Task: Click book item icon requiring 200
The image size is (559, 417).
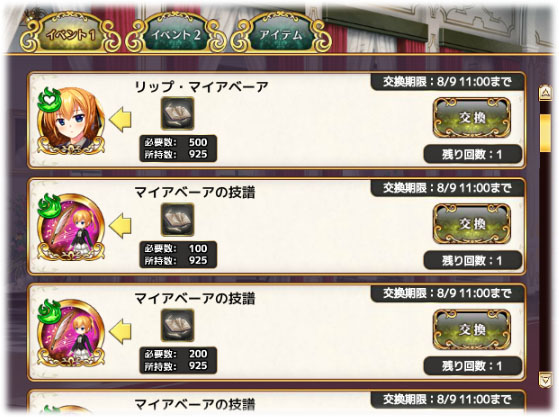Action: [178, 325]
